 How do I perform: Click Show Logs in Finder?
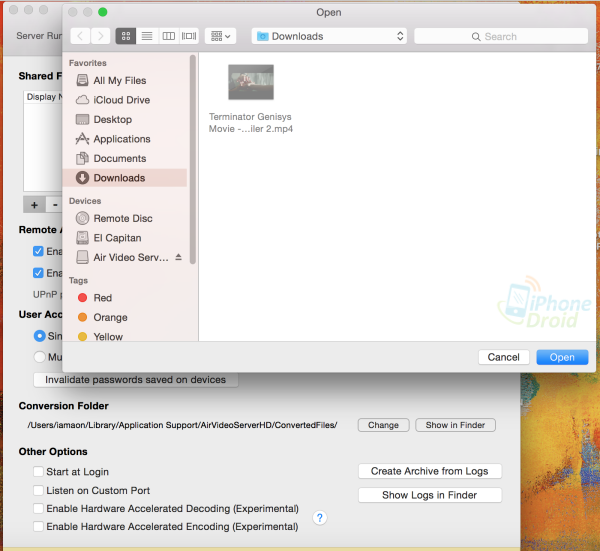tap(430, 495)
